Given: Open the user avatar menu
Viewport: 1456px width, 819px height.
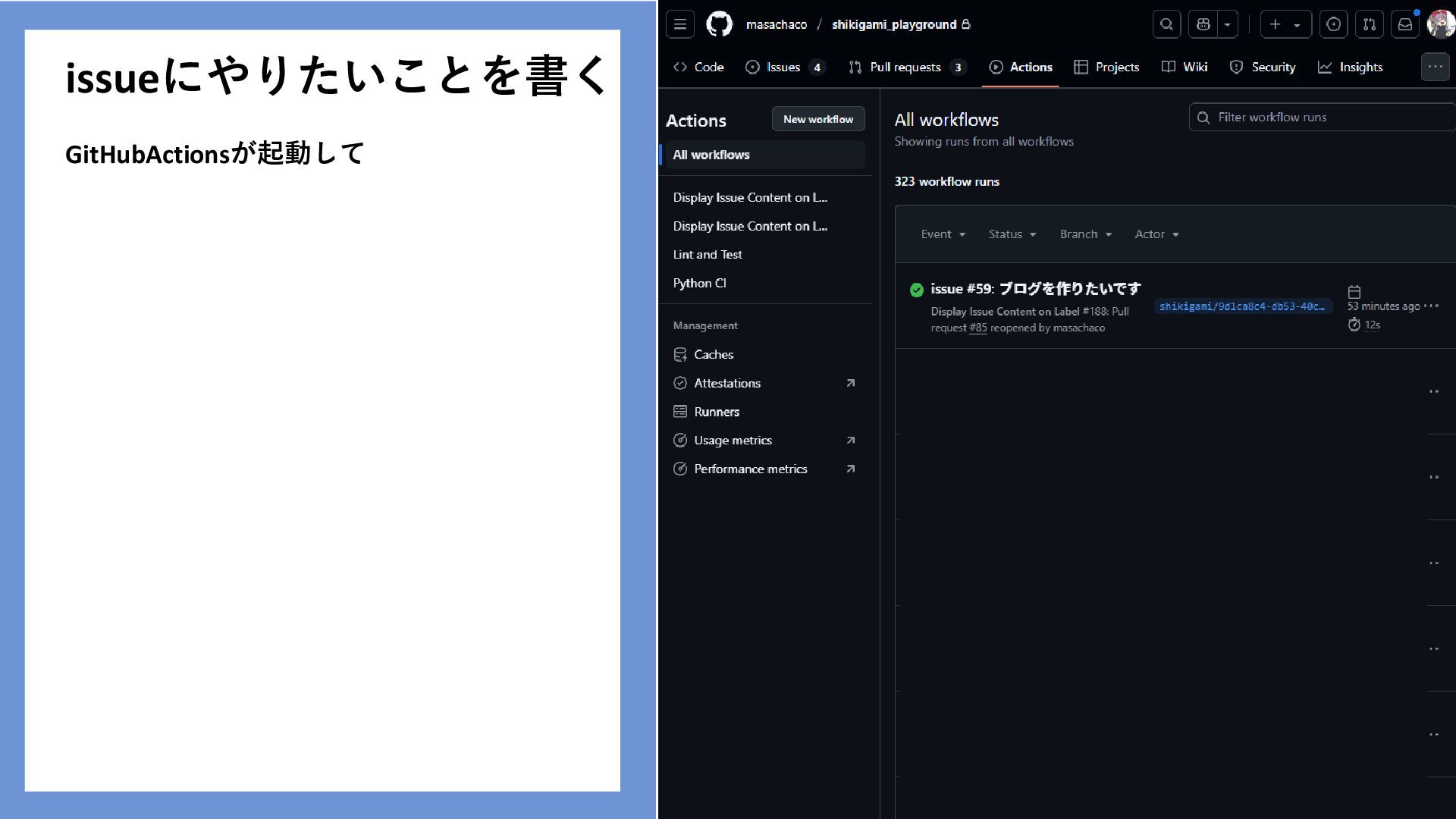Looking at the screenshot, I should click(x=1441, y=24).
